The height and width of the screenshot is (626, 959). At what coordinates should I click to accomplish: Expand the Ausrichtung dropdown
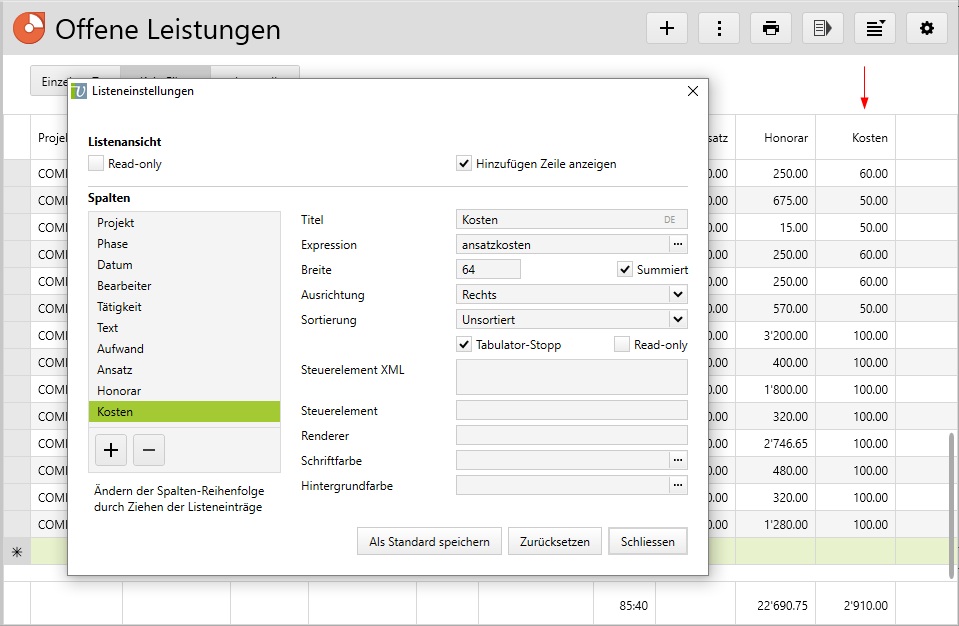click(678, 294)
